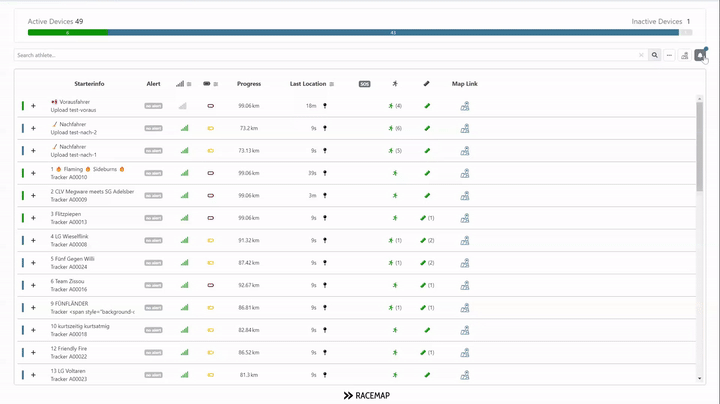Viewport: 720px width, 404px height.
Task: Expand row for 4 LG Wieselflink
Action: click(33, 240)
